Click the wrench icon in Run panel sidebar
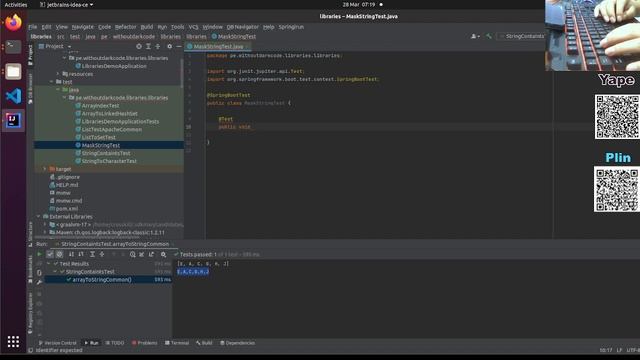 [x=39, y=282]
